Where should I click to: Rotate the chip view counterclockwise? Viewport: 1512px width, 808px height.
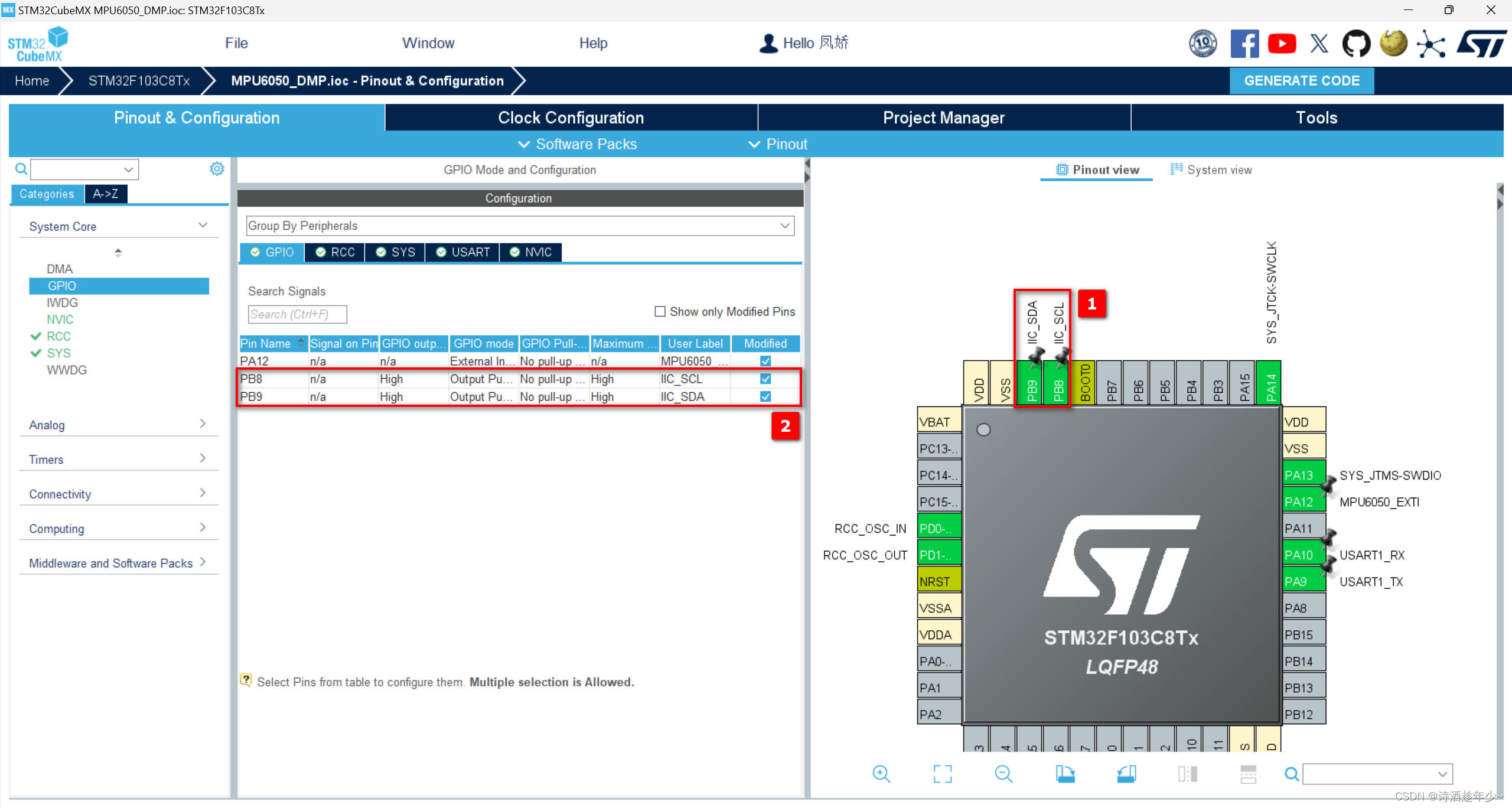click(x=1127, y=774)
